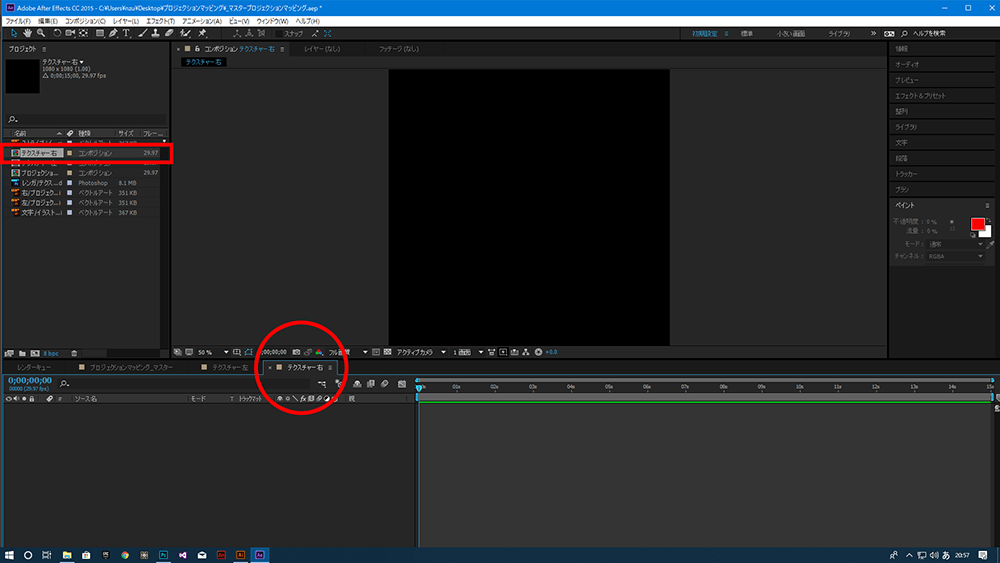1000x563 pixels.
Task: Select the Clone Stamp tool
Action: [x=155, y=33]
